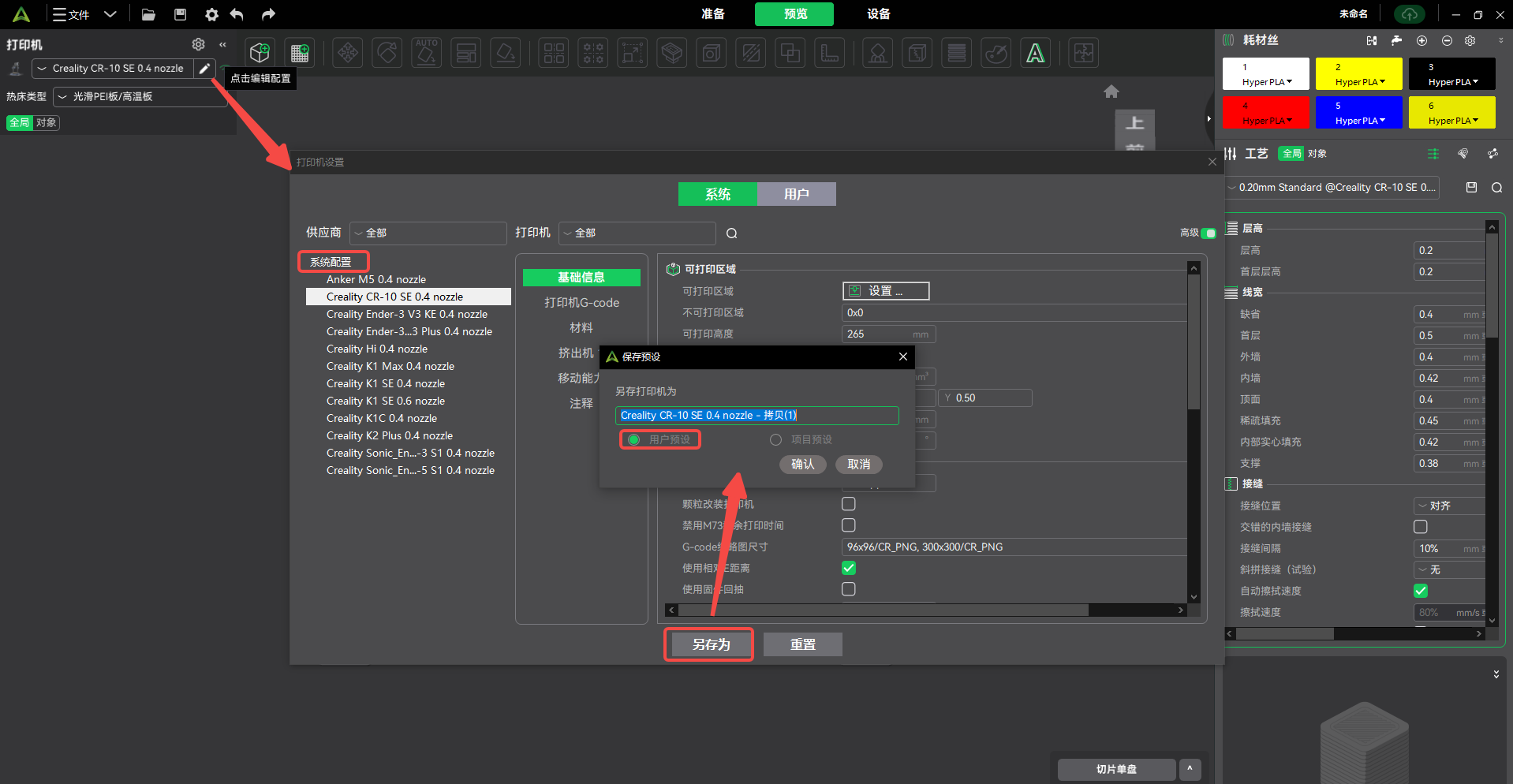This screenshot has width=1513, height=784.
Task: Toggle the 高级 advanced switch
Action: 1209,233
